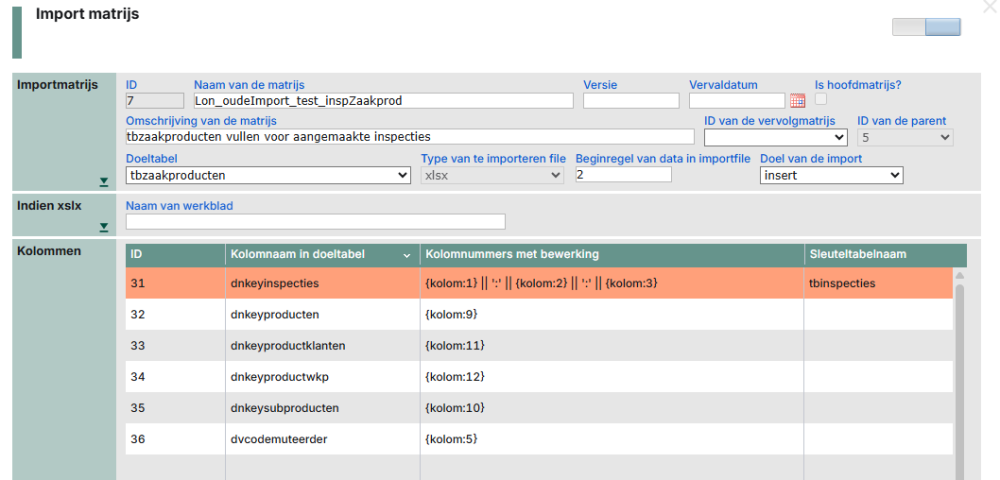This screenshot has width=1000, height=480.
Task: Click the grey button at top right
Action: tap(909, 27)
